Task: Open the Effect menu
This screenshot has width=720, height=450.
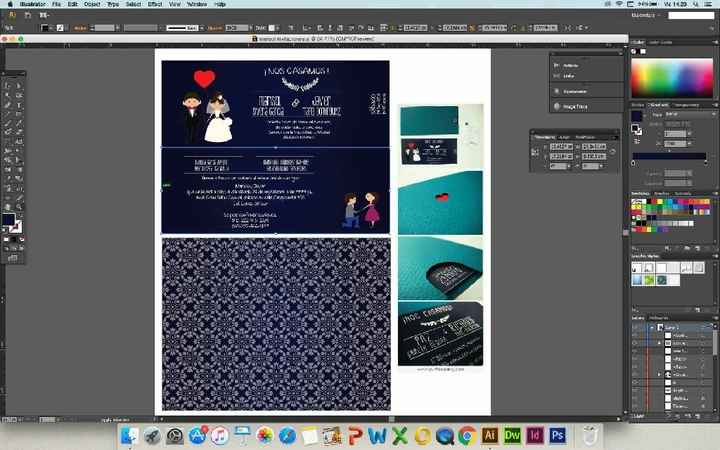Action: [x=155, y=4]
